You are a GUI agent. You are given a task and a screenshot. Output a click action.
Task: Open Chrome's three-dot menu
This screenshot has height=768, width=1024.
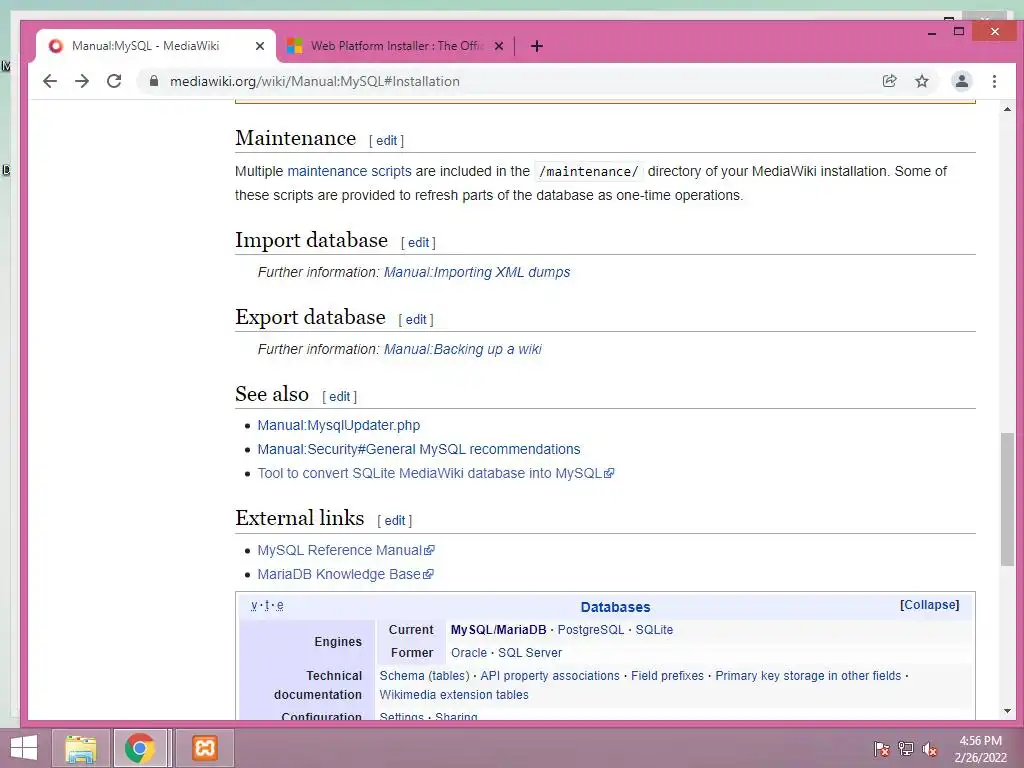[994, 81]
